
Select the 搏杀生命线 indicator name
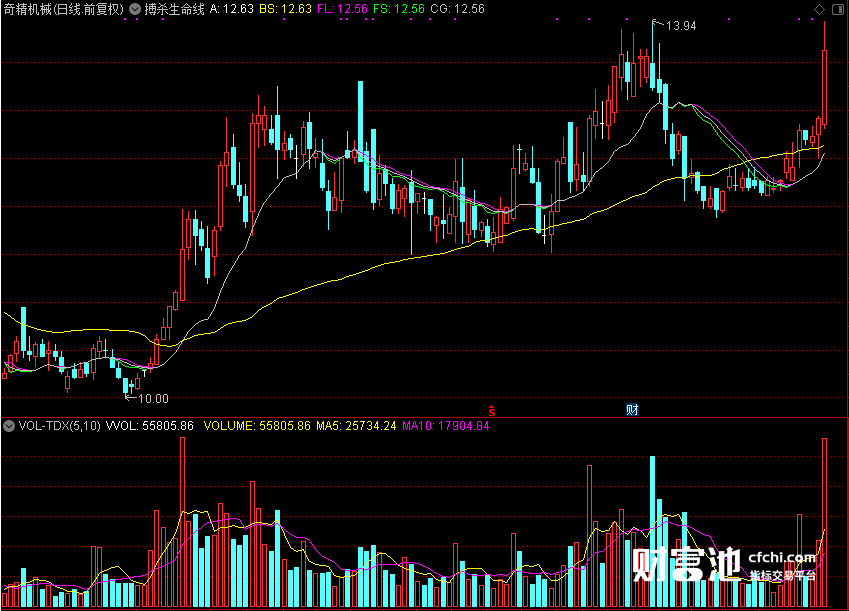[174, 9]
